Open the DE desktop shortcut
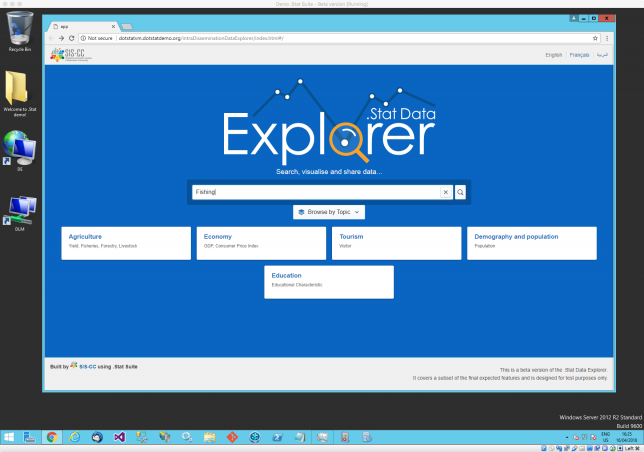 (20, 150)
